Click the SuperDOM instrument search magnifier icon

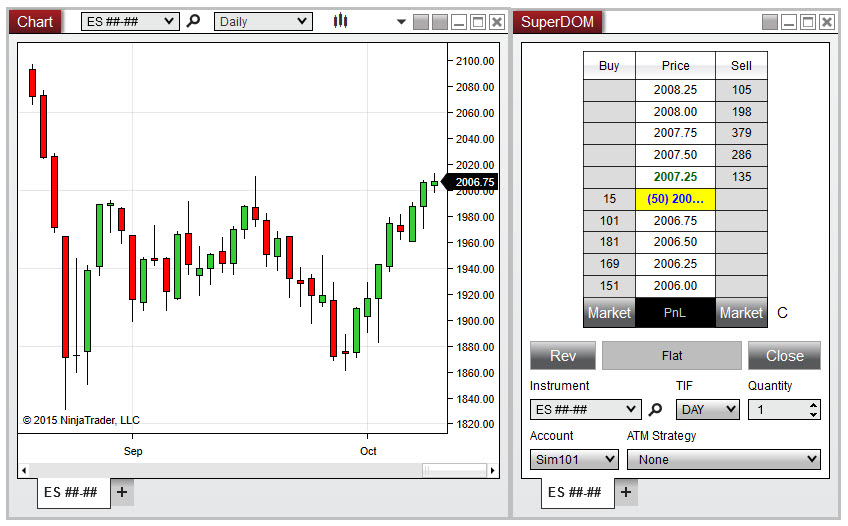pyautogui.click(x=656, y=409)
